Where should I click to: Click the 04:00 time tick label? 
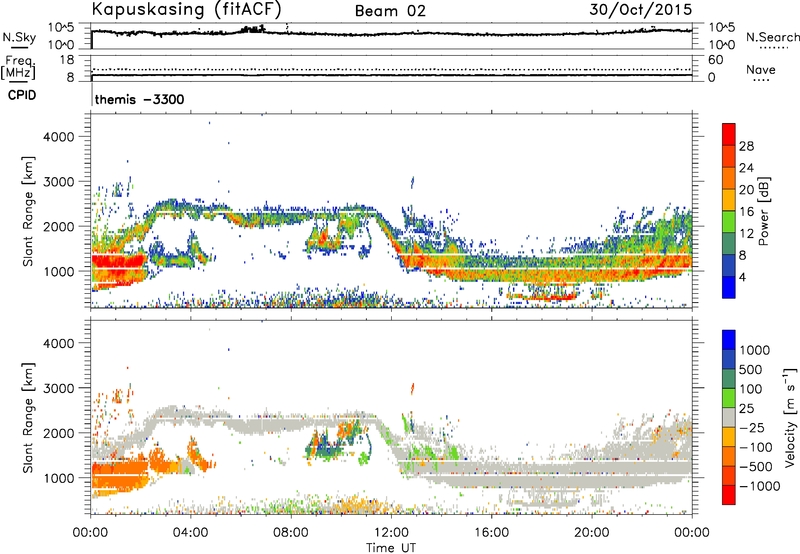coord(190,533)
